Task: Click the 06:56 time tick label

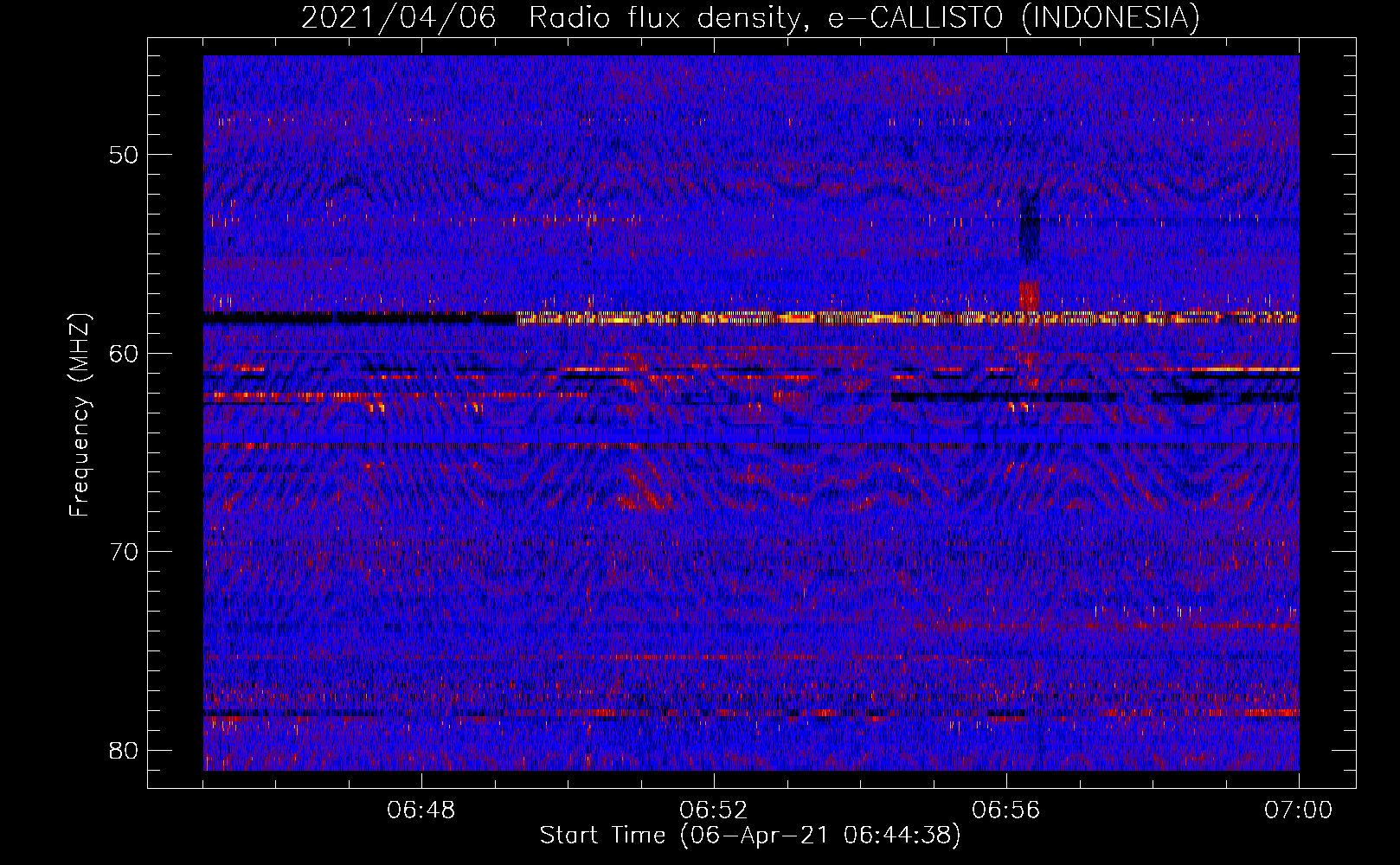Action: pos(1006,811)
